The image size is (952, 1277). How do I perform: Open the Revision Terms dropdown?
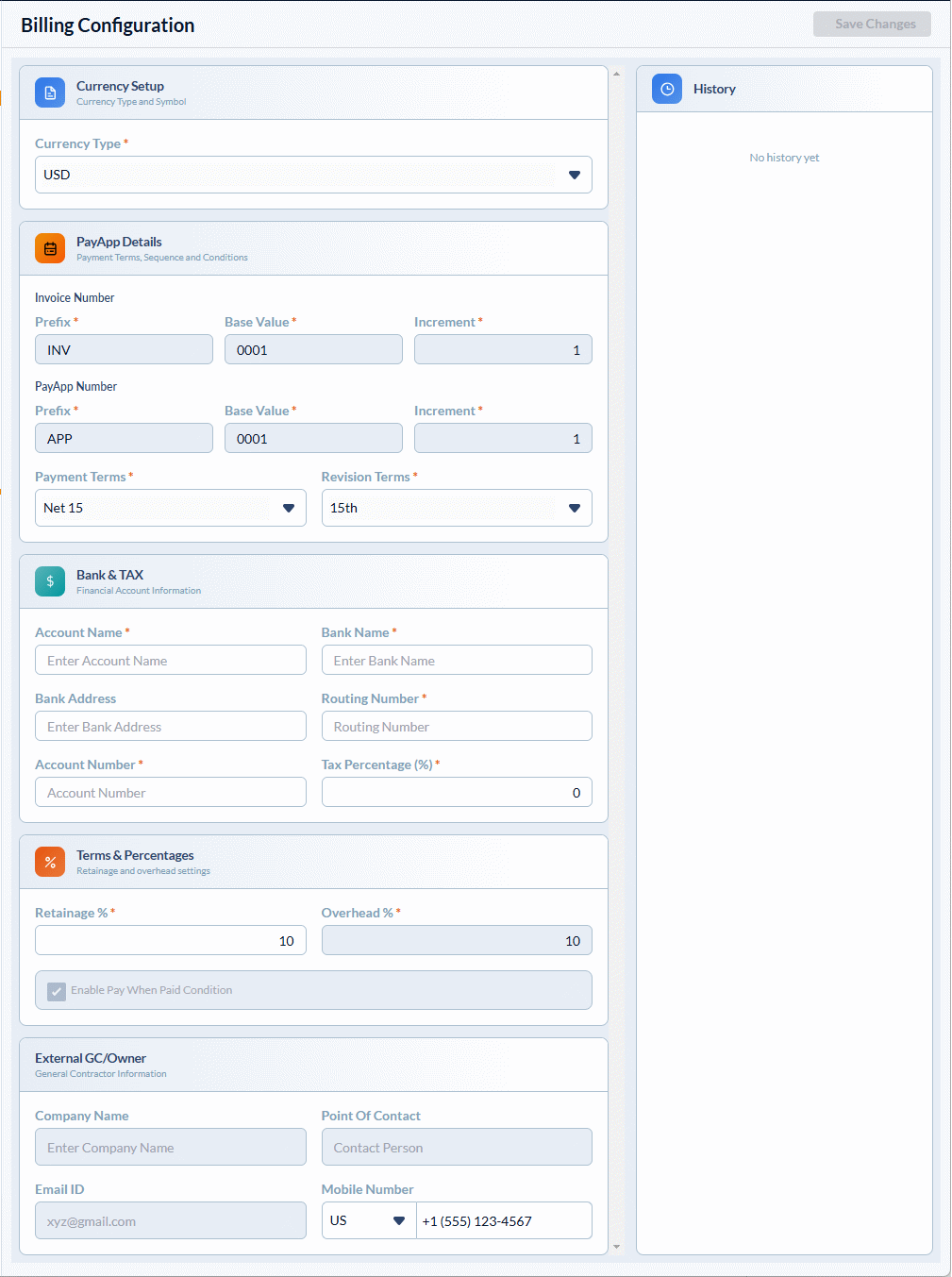457,508
